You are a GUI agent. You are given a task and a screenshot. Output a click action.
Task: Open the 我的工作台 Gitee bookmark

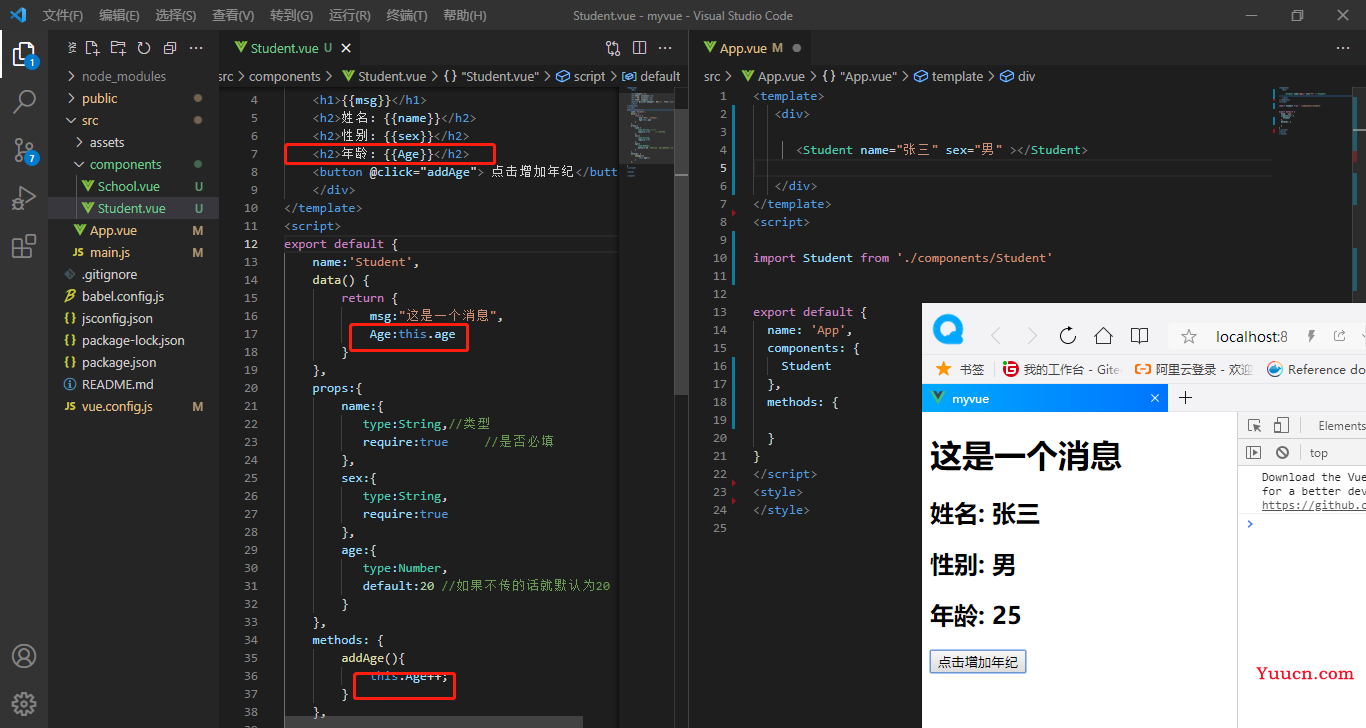1061,369
